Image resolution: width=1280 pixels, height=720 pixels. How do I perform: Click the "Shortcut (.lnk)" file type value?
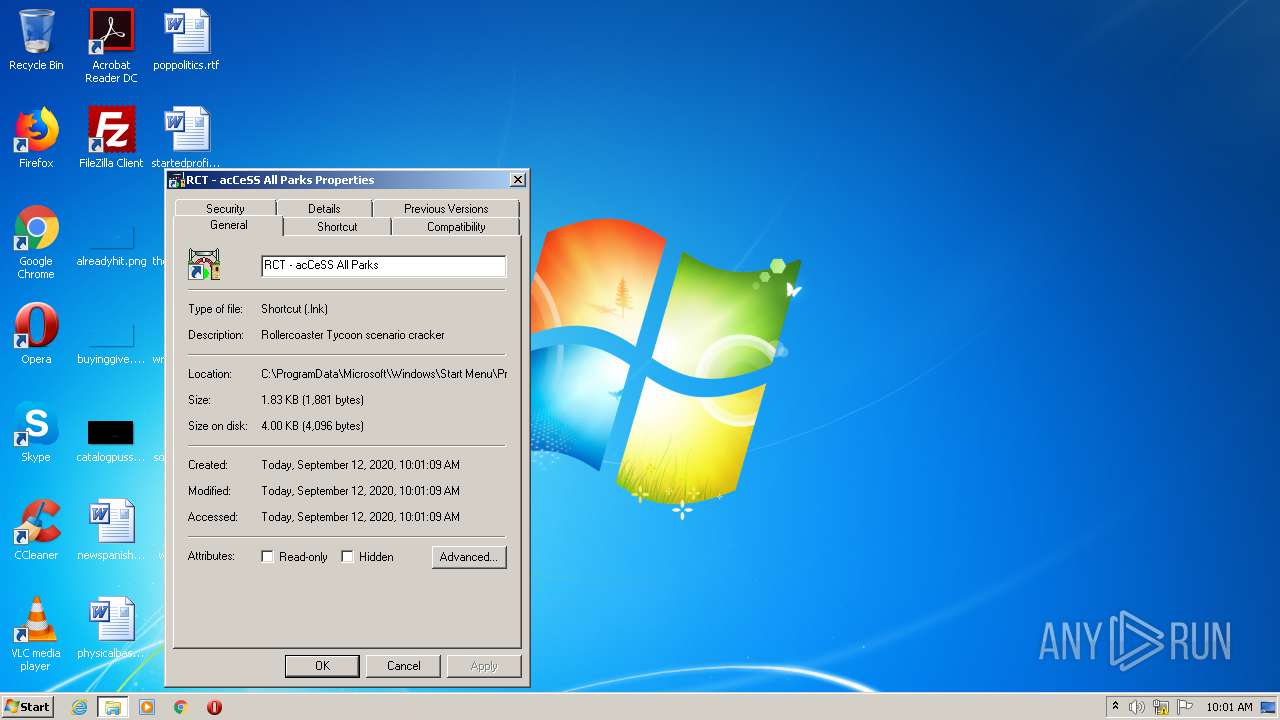coord(294,309)
